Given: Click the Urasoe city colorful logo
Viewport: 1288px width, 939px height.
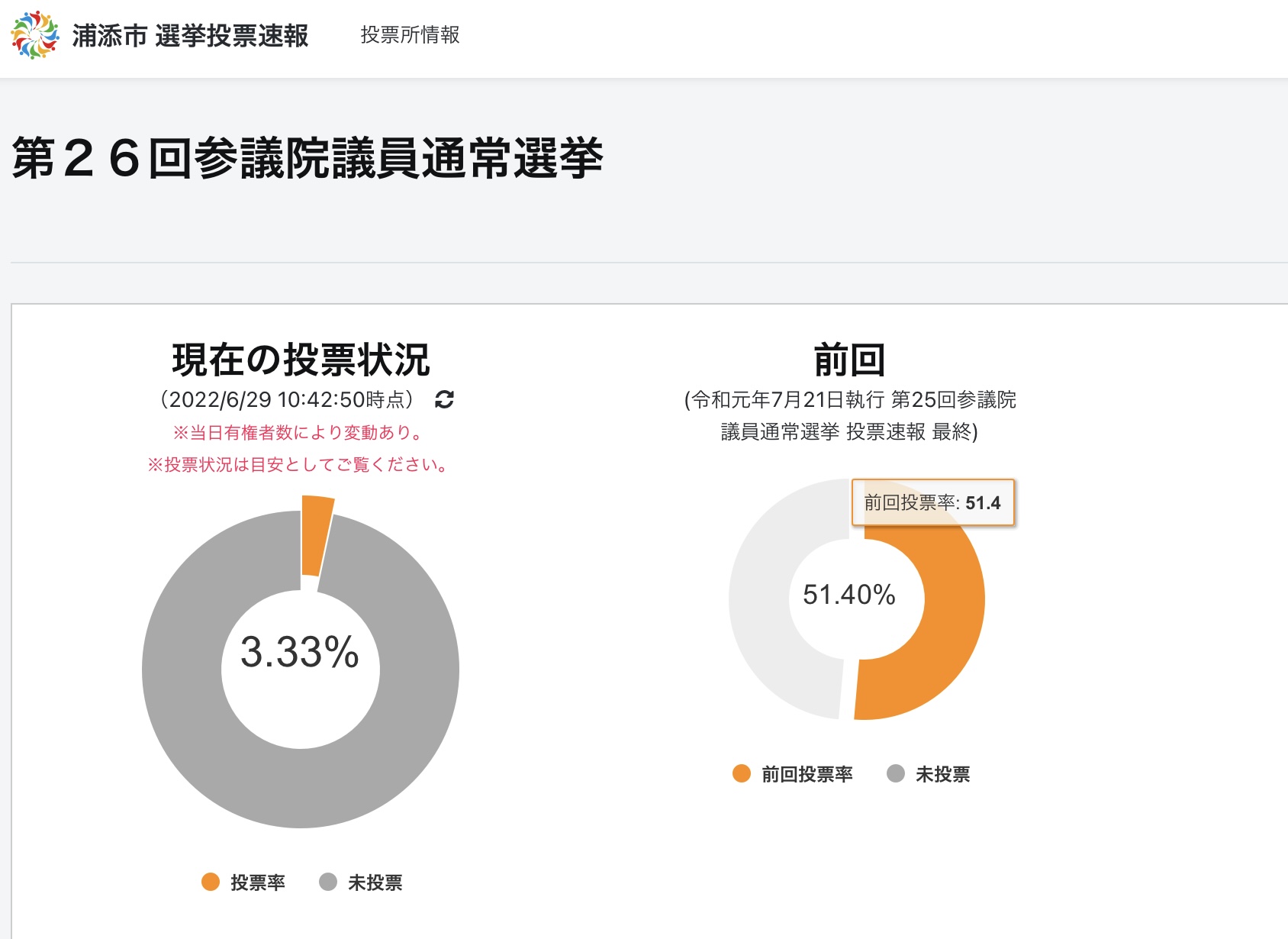Looking at the screenshot, I should (35, 35).
